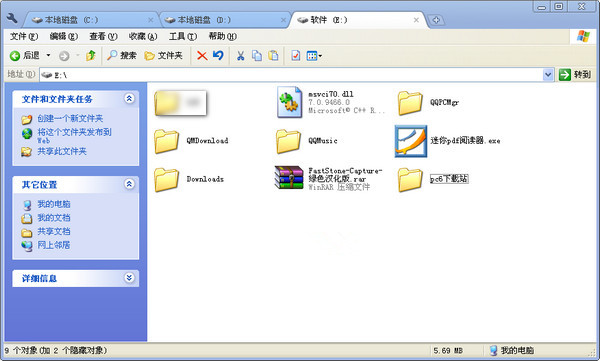Click 创建一个新文件夹 link

click(70, 119)
